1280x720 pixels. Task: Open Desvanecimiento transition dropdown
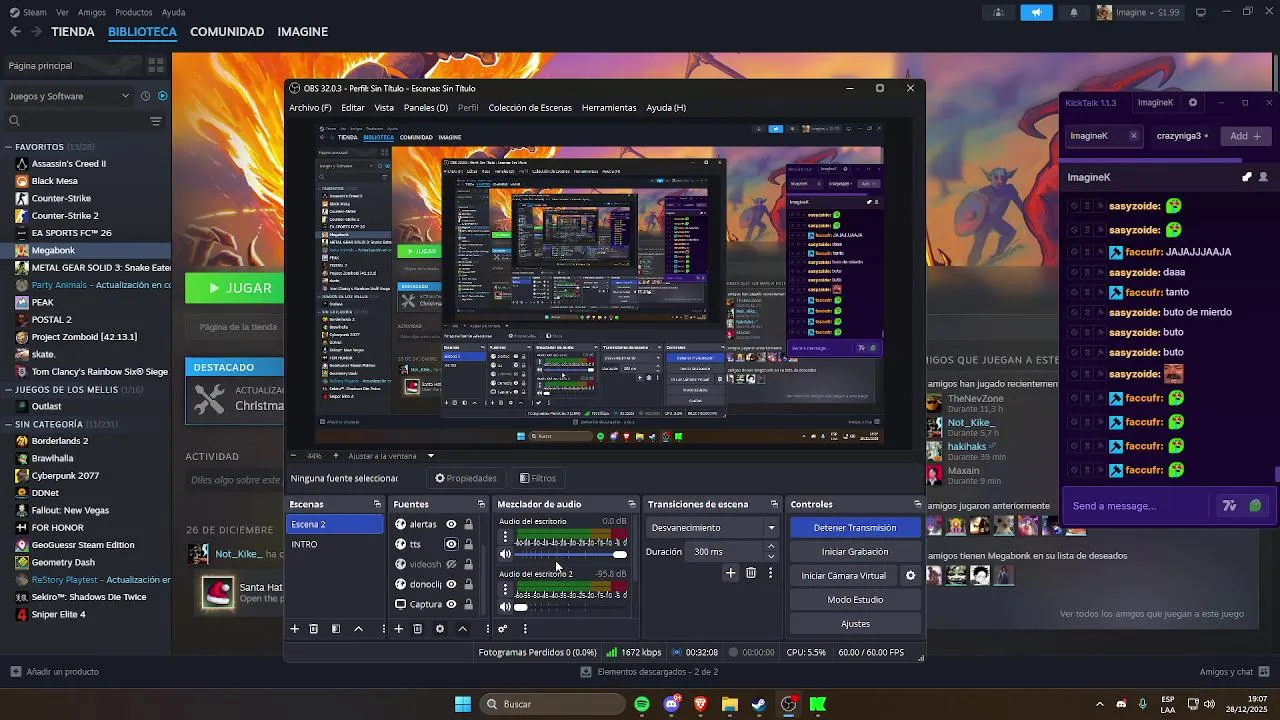coord(713,528)
